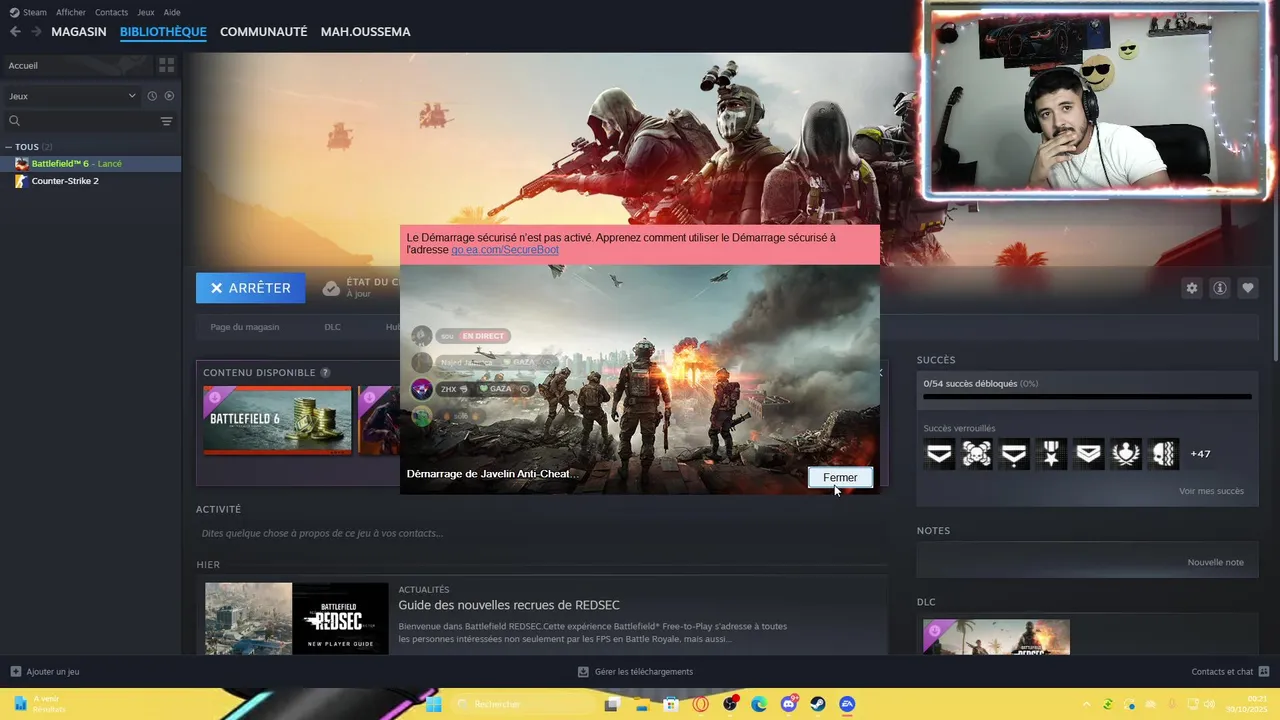Screen dimensions: 1280x720
Task: Click the activity comment input field
Action: point(541,533)
